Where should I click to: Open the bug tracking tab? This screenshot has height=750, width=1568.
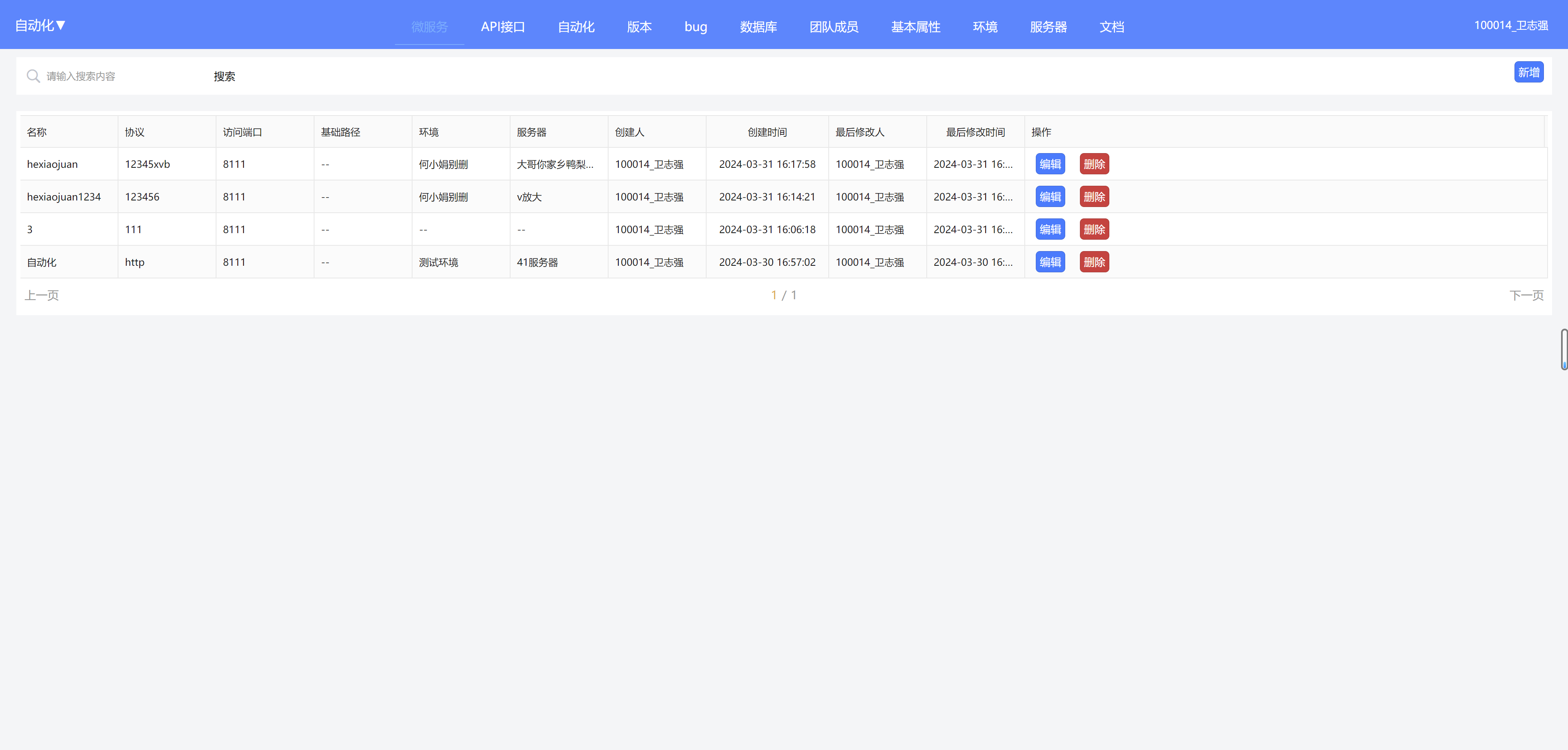click(x=695, y=27)
